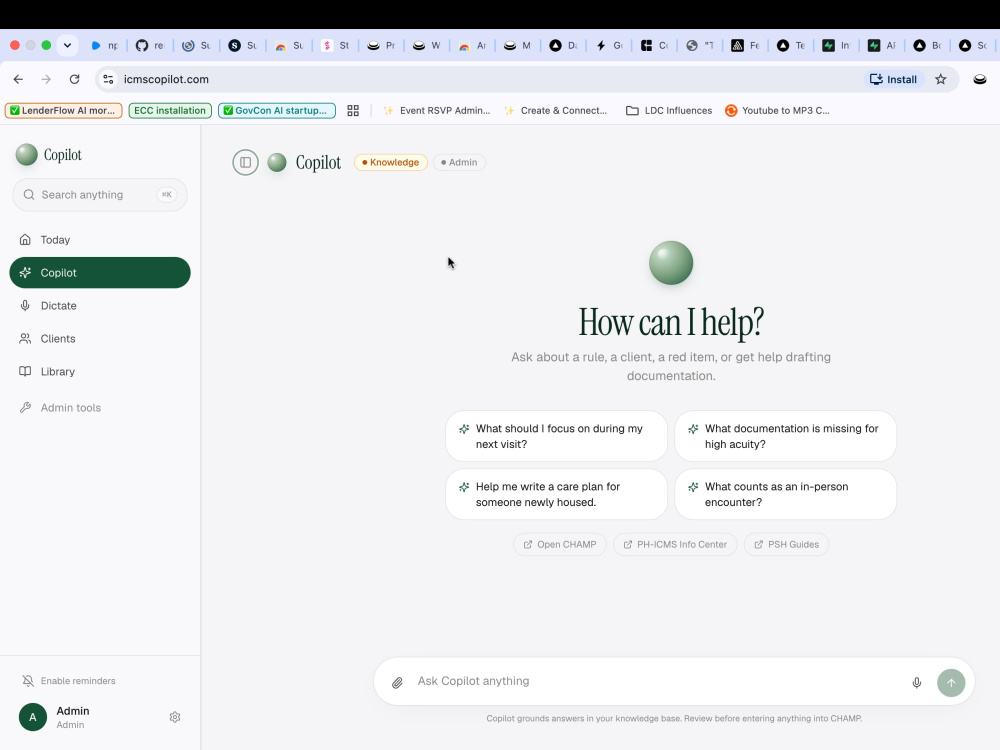Image resolution: width=1000 pixels, height=750 pixels.
Task: Toggle the Admin mode pill
Action: tap(459, 162)
